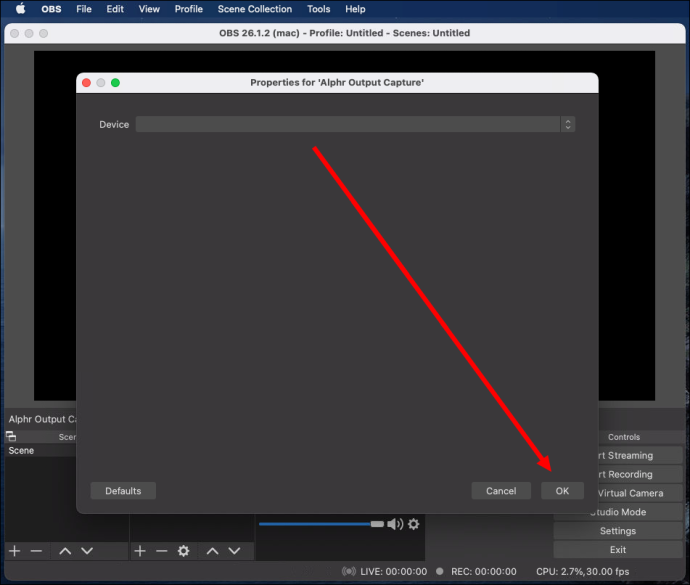Move scene down with arrow icon
This screenshot has width=690, height=585.
tap(87, 551)
